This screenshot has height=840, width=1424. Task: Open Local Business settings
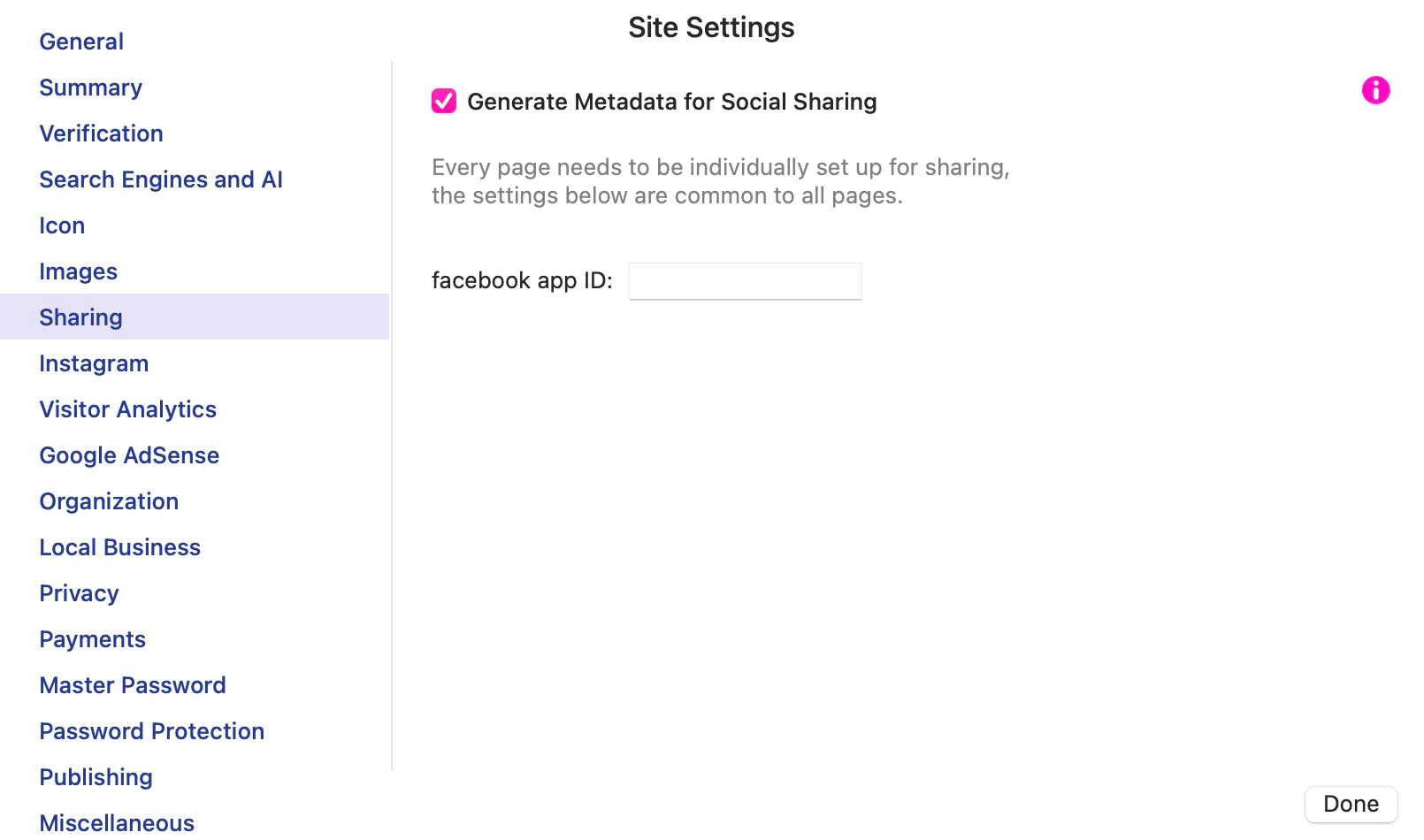tap(119, 547)
